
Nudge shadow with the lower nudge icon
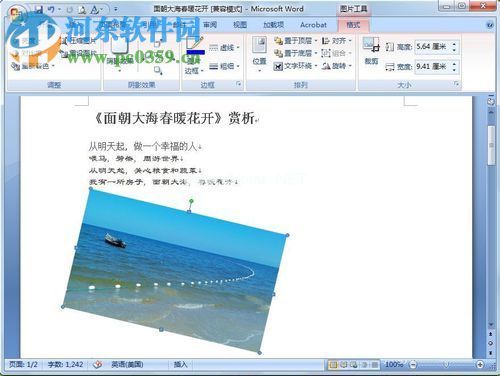pyautogui.click(x=158, y=70)
